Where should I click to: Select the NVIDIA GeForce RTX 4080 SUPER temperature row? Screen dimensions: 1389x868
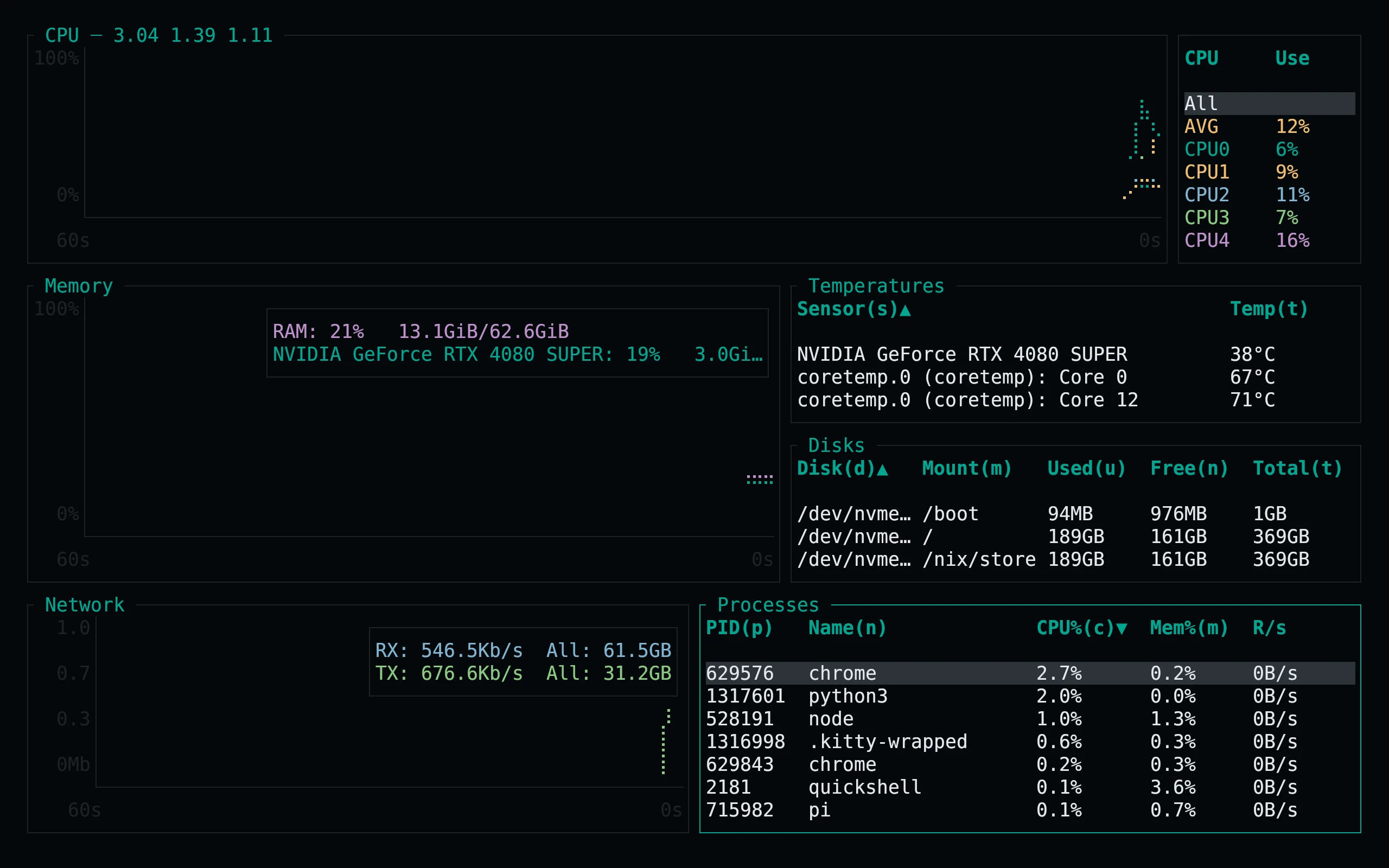(1075, 354)
